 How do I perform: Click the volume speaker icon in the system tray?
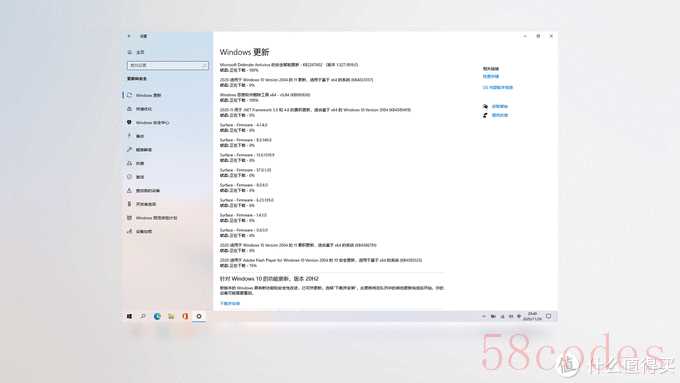(x=519, y=317)
